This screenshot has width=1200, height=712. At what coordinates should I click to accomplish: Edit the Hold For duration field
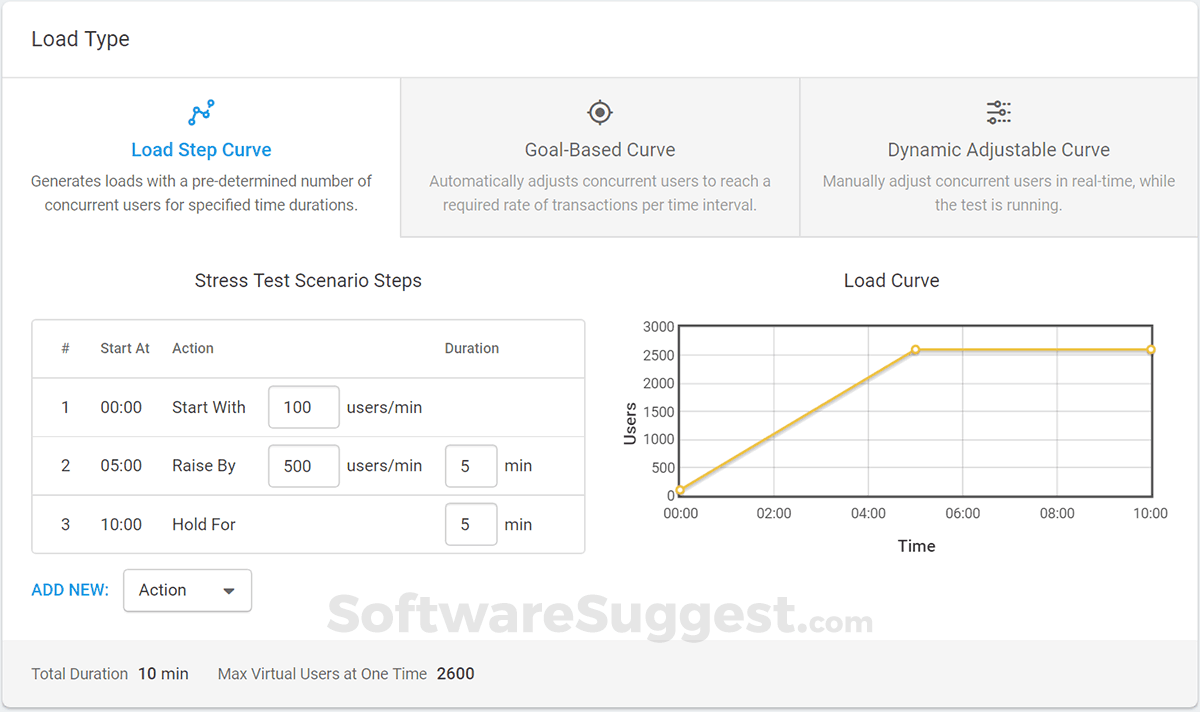(x=471, y=524)
